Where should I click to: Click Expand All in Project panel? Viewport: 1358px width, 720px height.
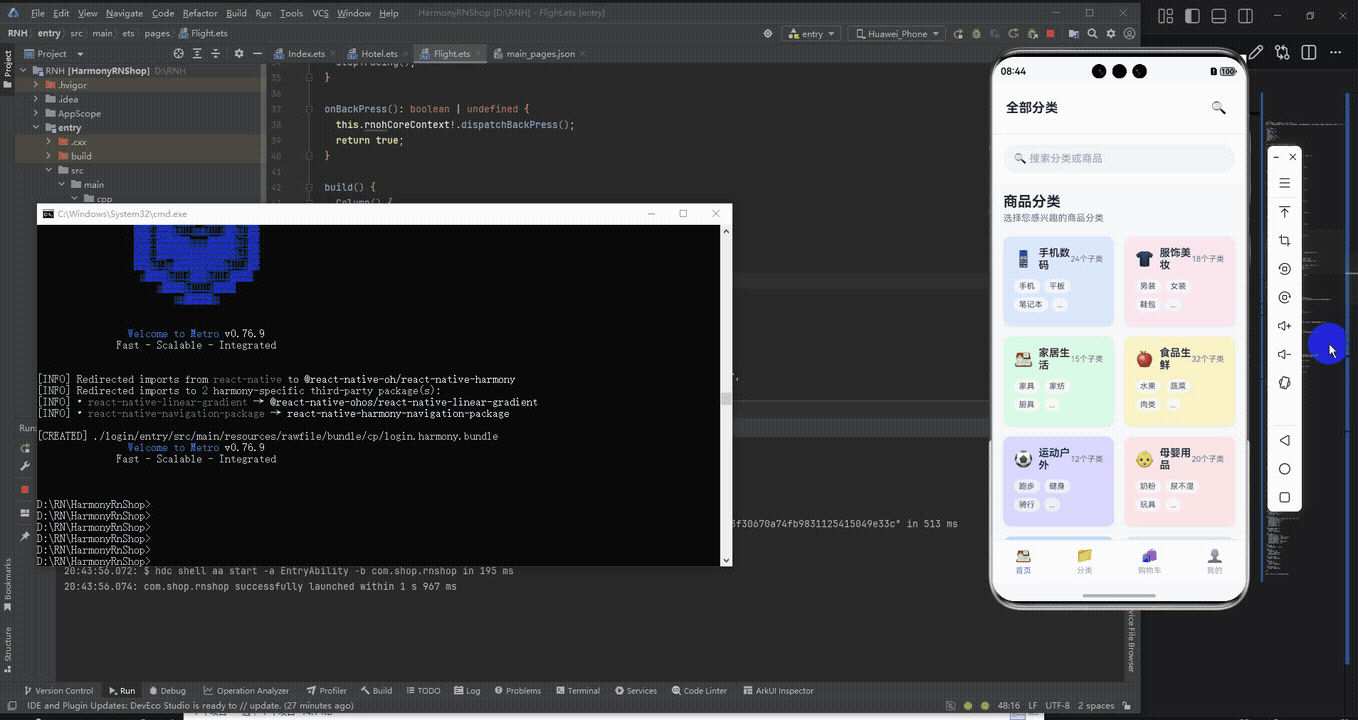tap(198, 53)
